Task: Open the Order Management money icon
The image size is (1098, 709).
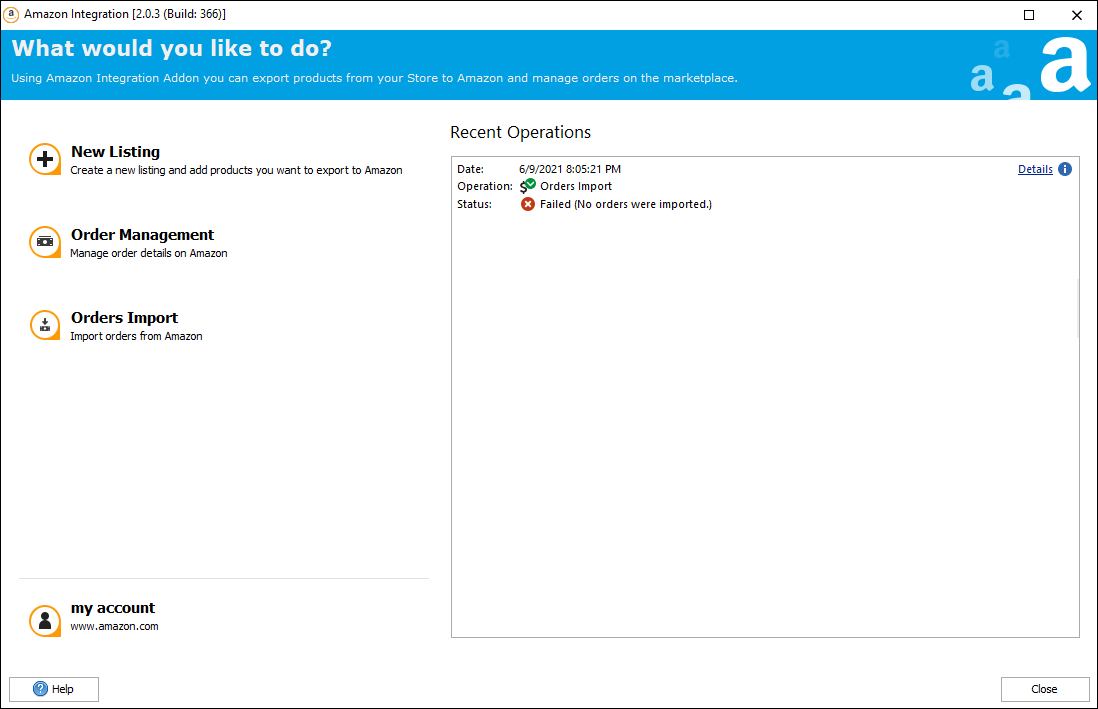Action: [45, 242]
